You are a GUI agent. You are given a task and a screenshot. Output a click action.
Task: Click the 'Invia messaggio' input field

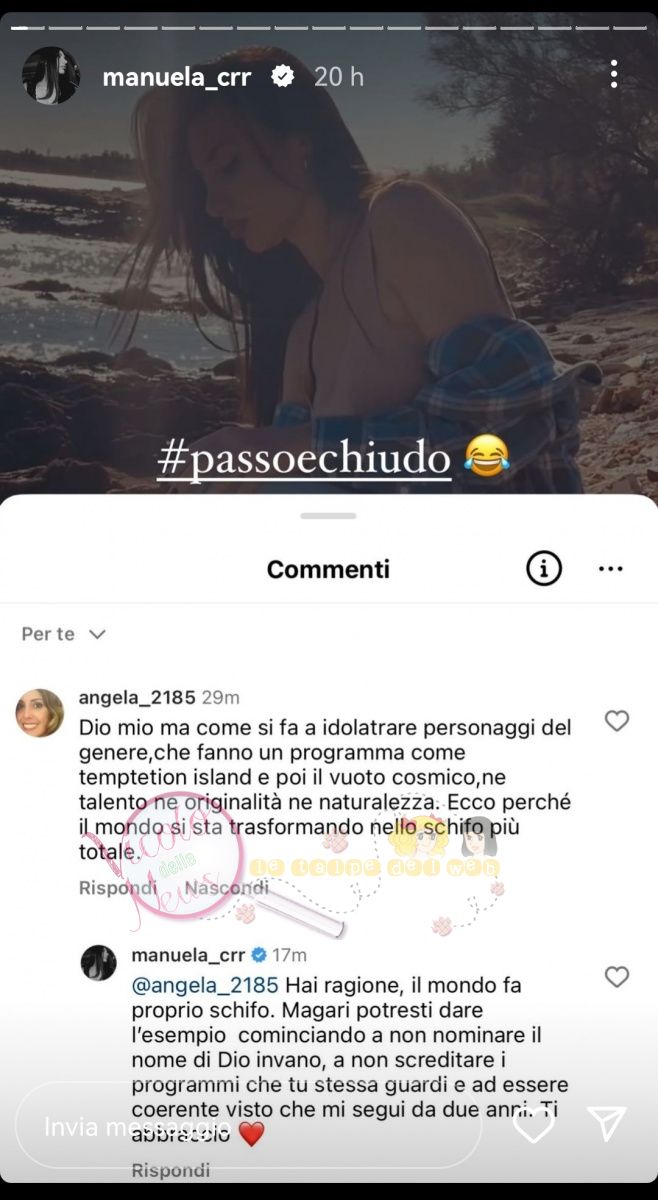click(x=248, y=1126)
